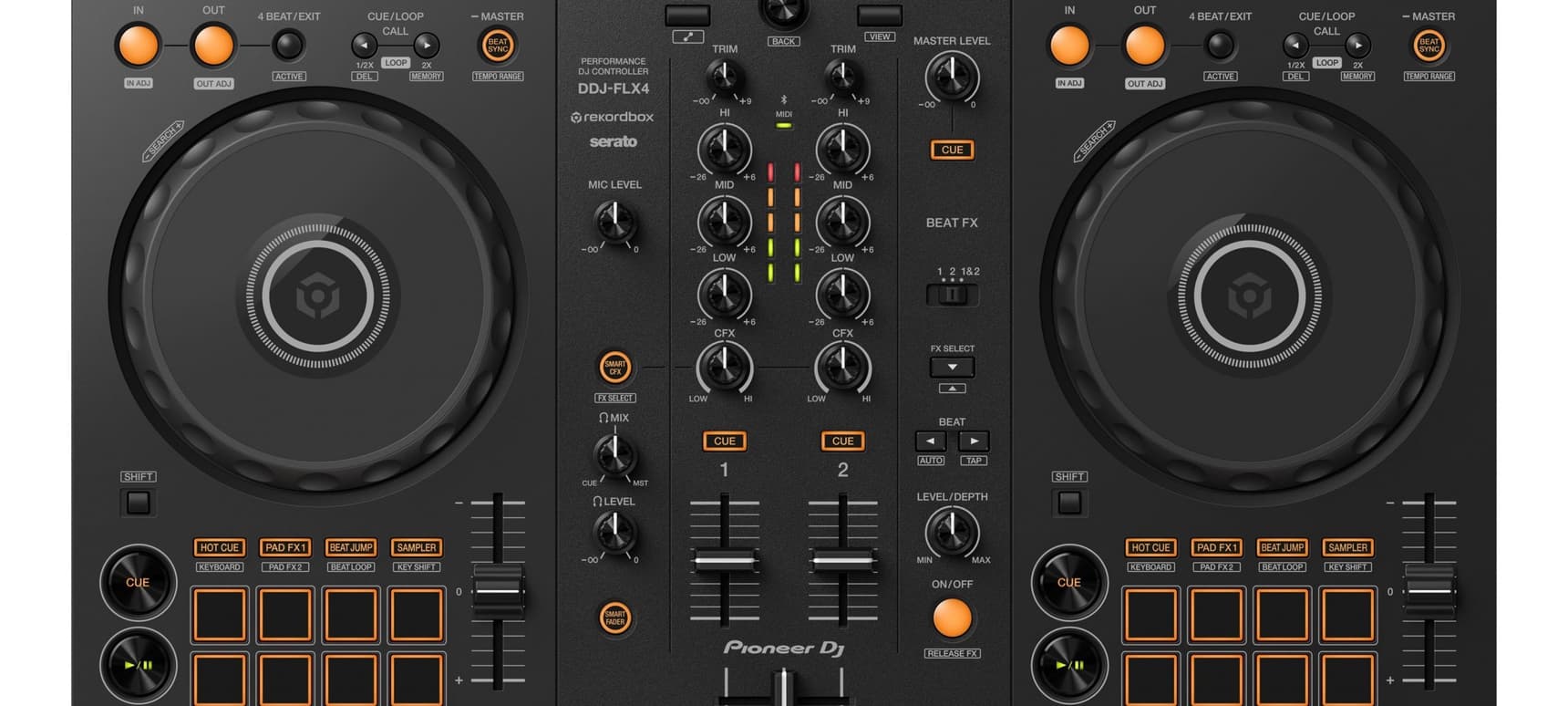Select right deck BEAT JUMP pad mode
The width and height of the screenshot is (1568, 706).
pos(1283,547)
